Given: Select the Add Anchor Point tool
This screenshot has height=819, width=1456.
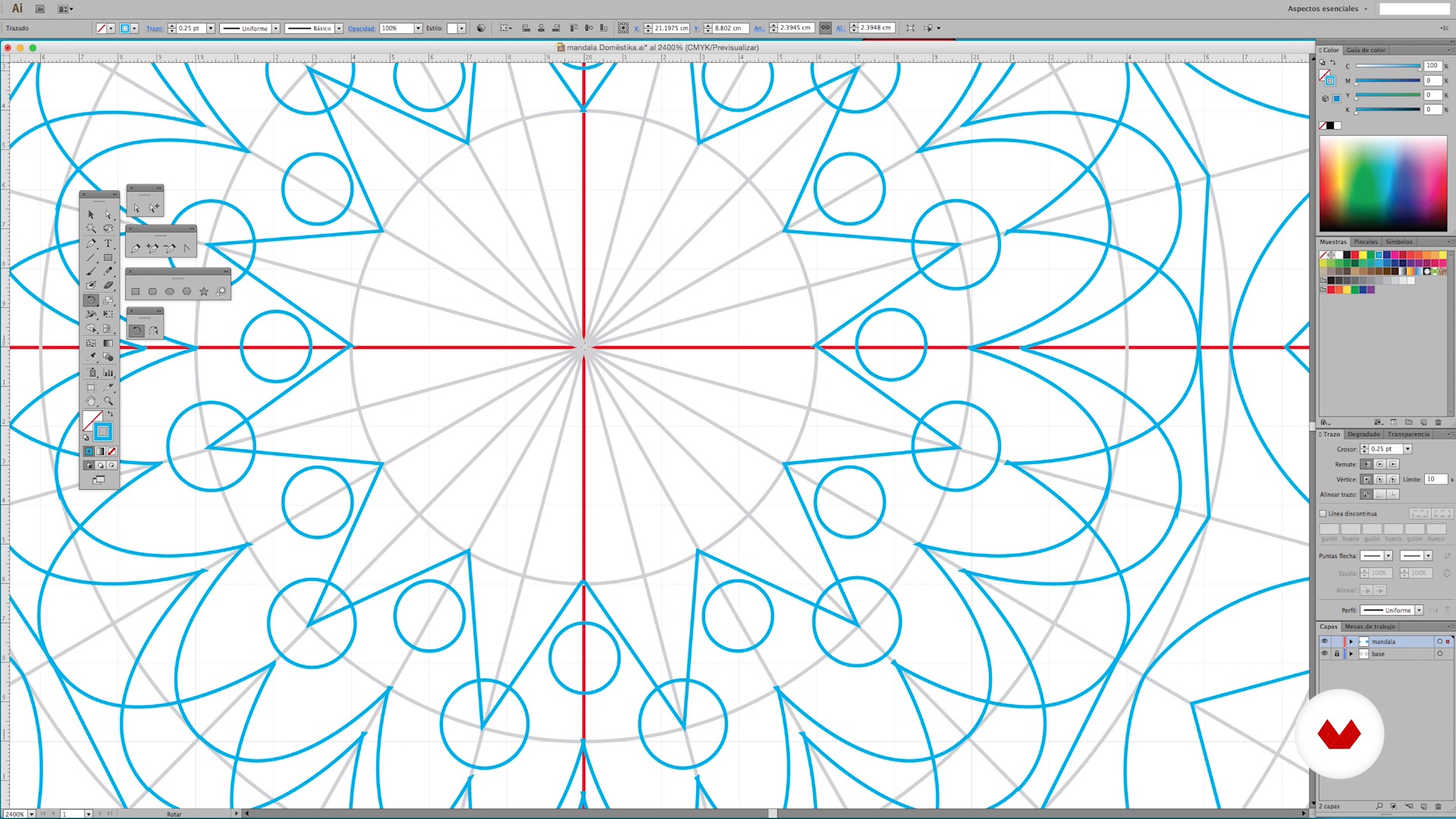Looking at the screenshot, I should pos(152,248).
